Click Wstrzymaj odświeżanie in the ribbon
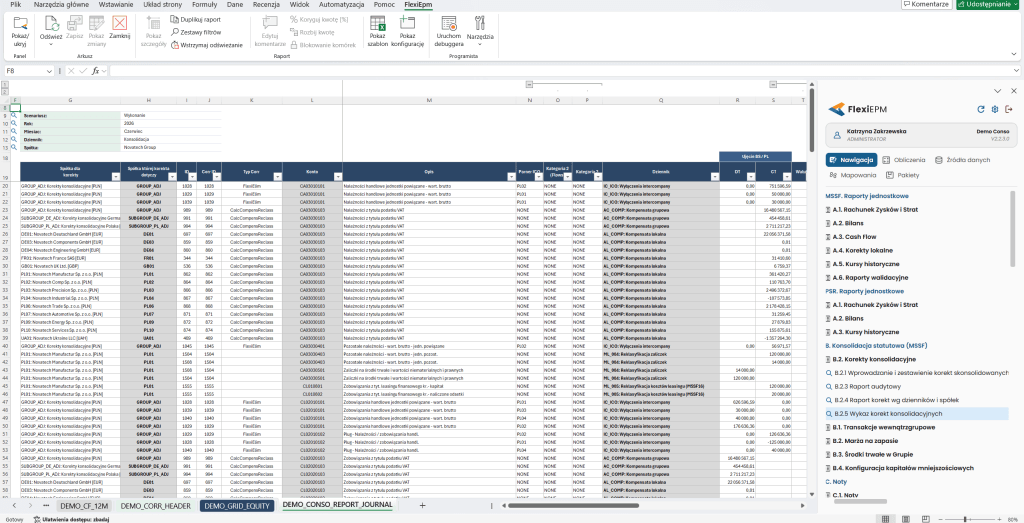This screenshot has height=523, width=1024. pos(207,45)
